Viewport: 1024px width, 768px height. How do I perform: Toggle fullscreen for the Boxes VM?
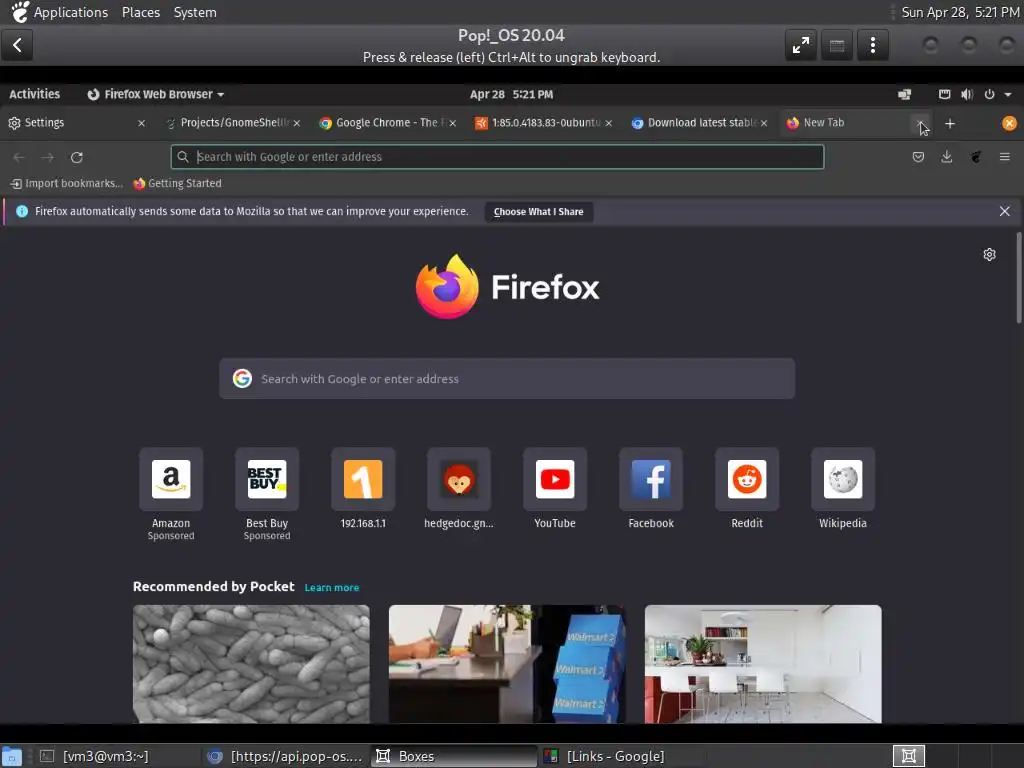click(801, 45)
